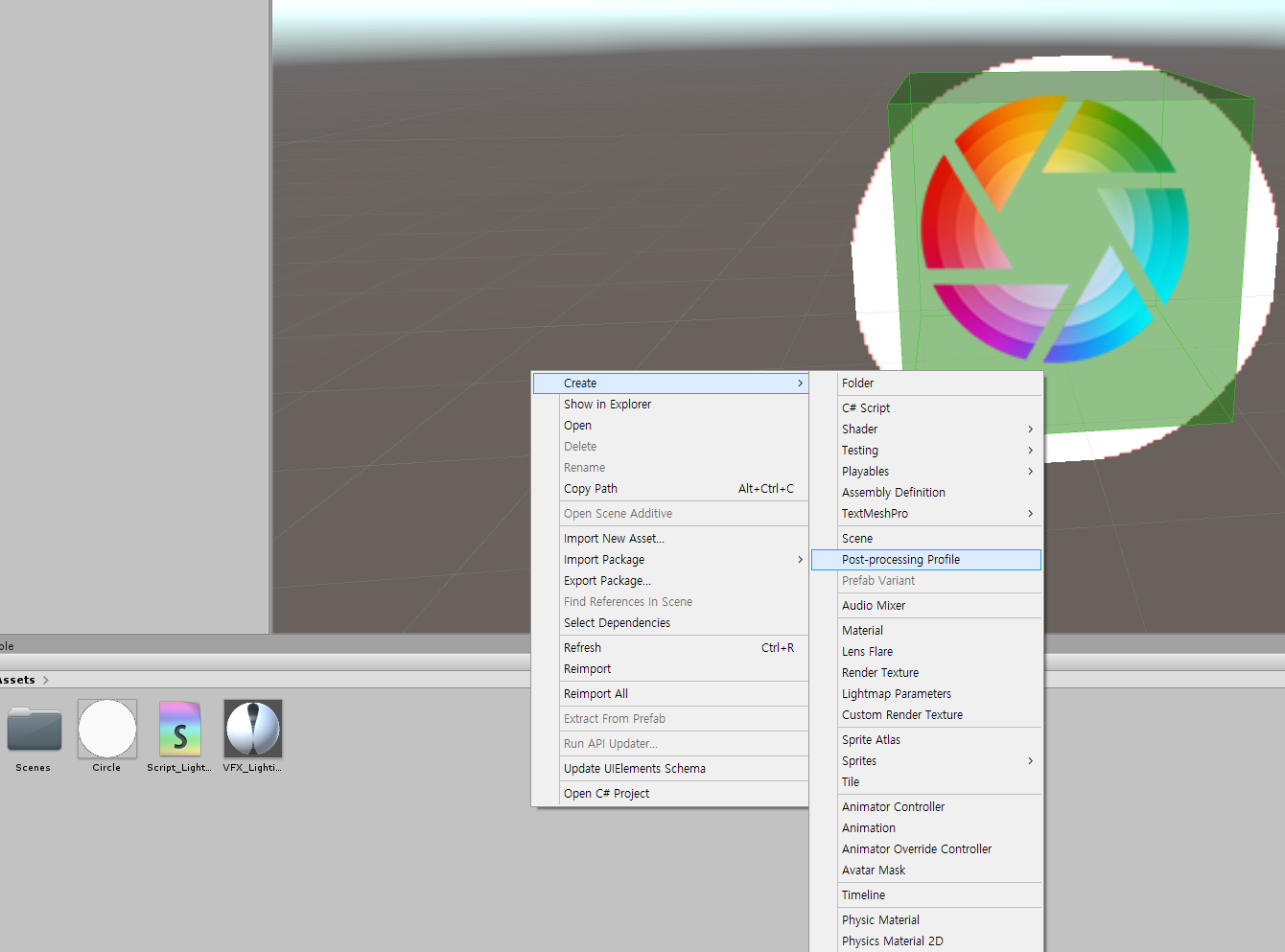Choose Import New Asset...
The width and height of the screenshot is (1285, 952).
670,539
